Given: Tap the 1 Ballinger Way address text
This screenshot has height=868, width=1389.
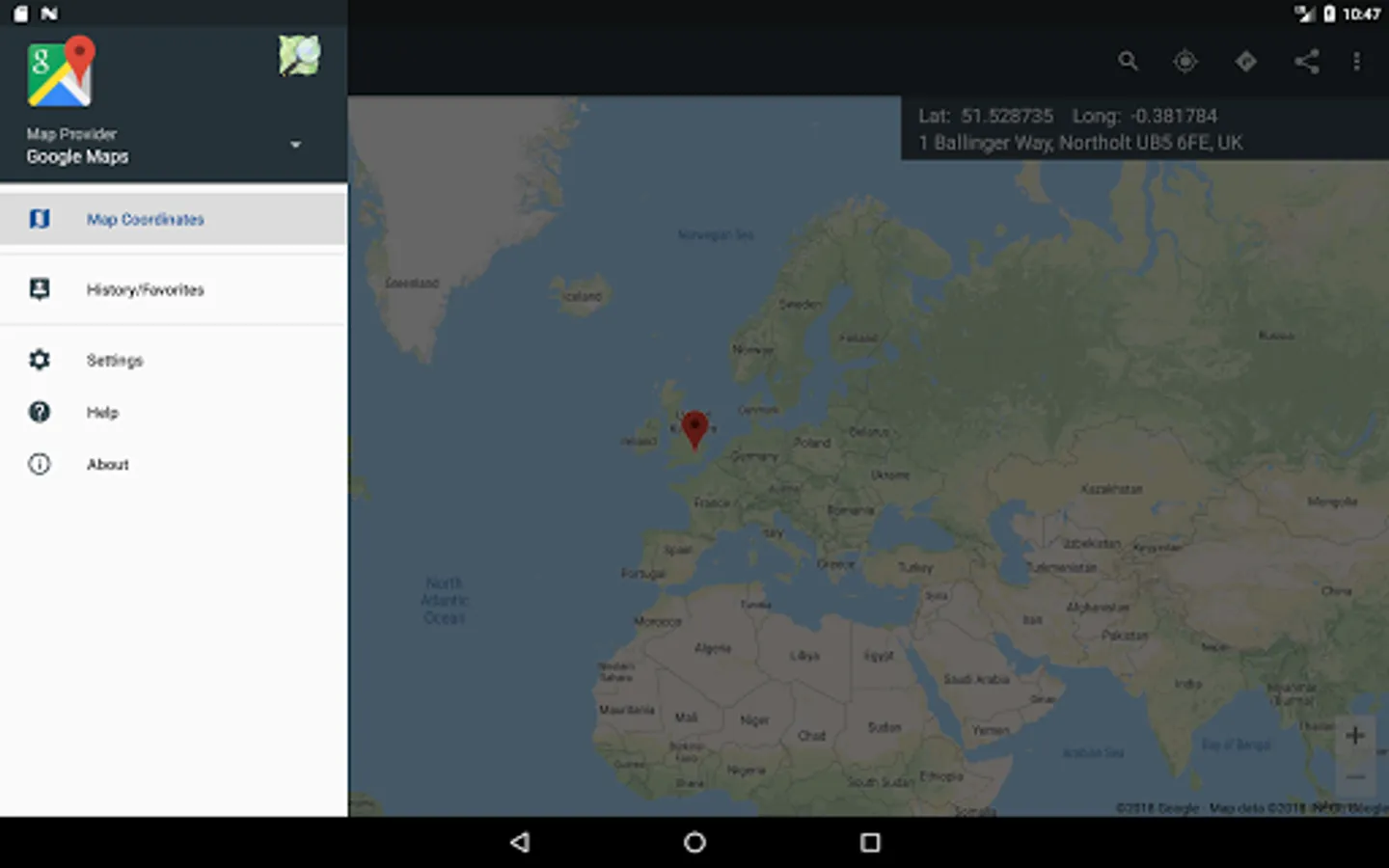Looking at the screenshot, I should click(x=1080, y=143).
